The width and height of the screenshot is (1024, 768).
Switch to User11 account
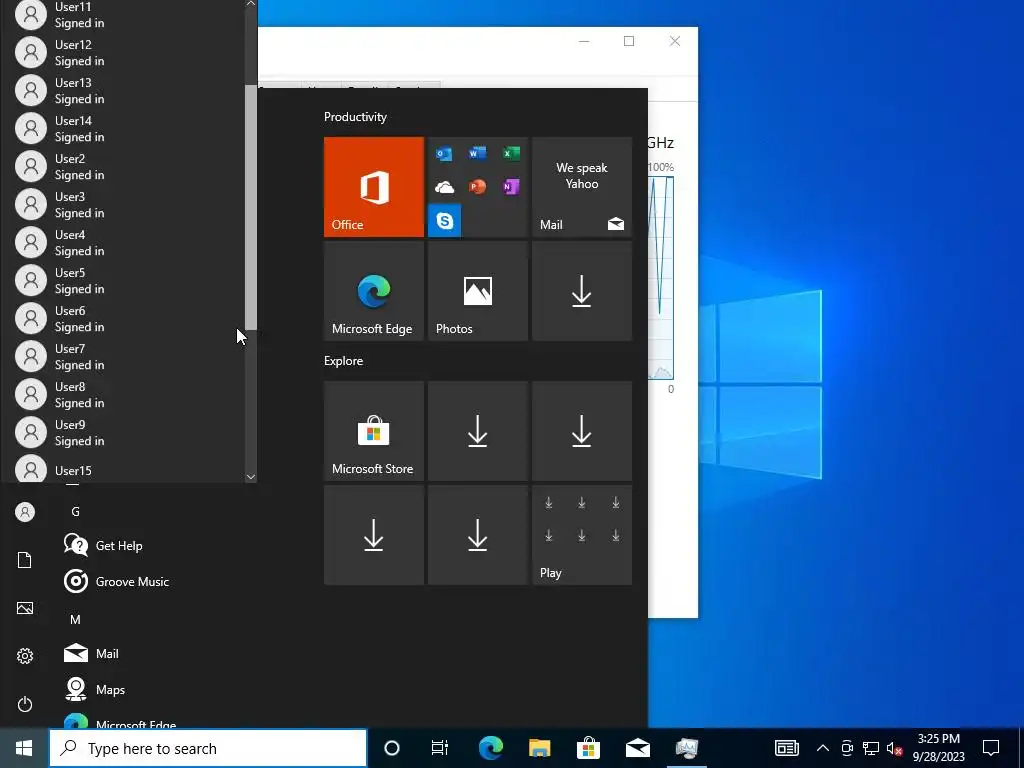(123, 15)
